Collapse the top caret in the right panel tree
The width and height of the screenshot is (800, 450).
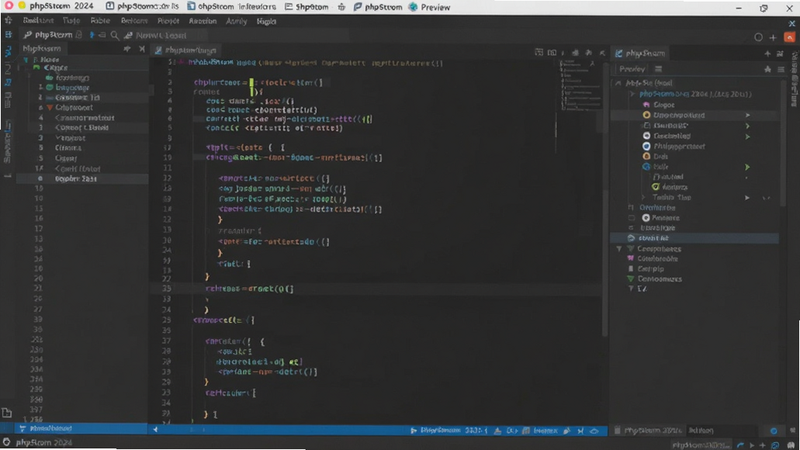pos(618,83)
